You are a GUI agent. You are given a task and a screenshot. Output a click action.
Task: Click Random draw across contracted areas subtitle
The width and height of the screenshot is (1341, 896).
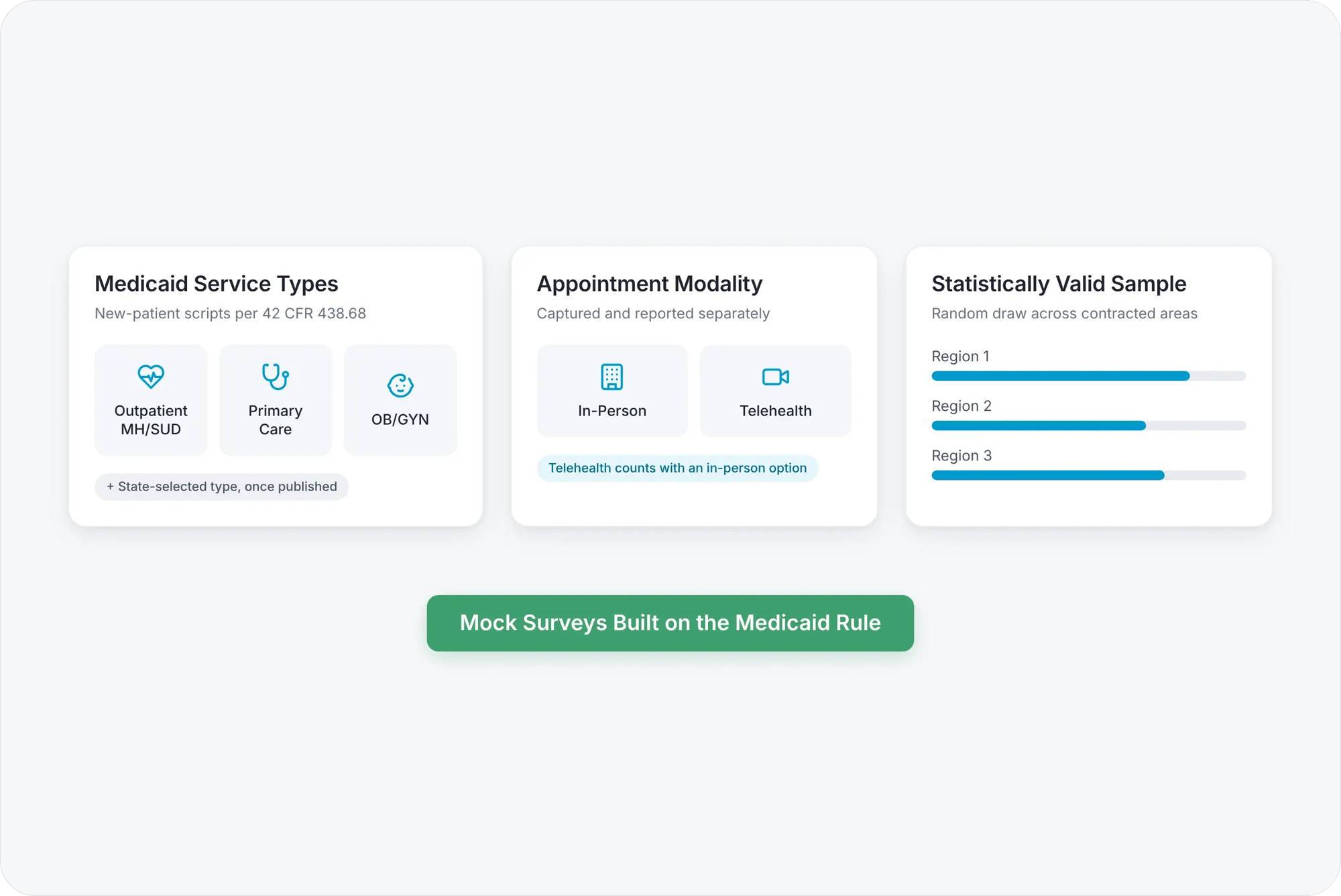pyautogui.click(x=1064, y=314)
